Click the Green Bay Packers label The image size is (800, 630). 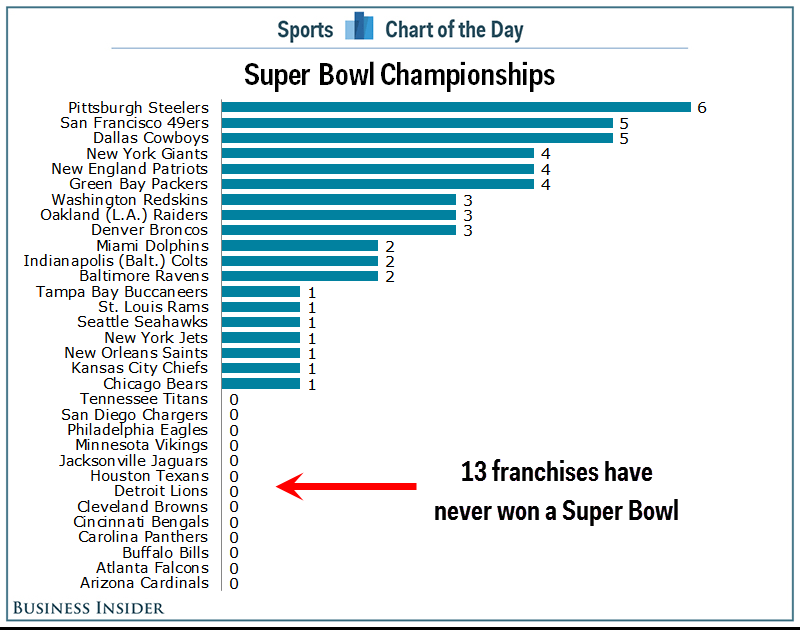(x=139, y=184)
